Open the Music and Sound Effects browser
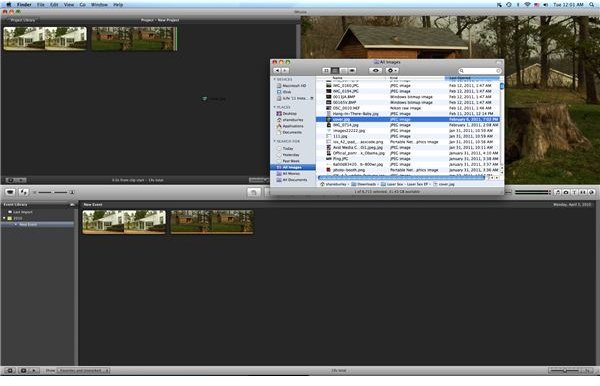 coord(558,192)
